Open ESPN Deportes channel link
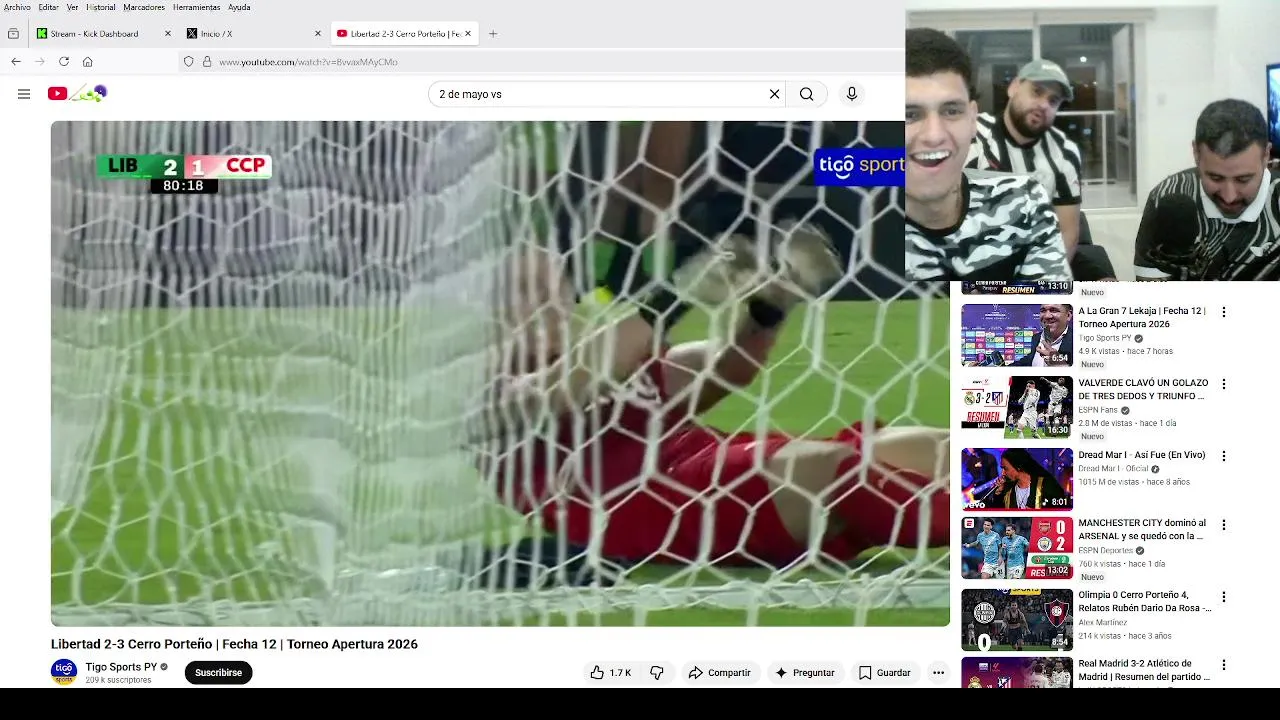The height and width of the screenshot is (720, 1280). pyautogui.click(x=1106, y=550)
